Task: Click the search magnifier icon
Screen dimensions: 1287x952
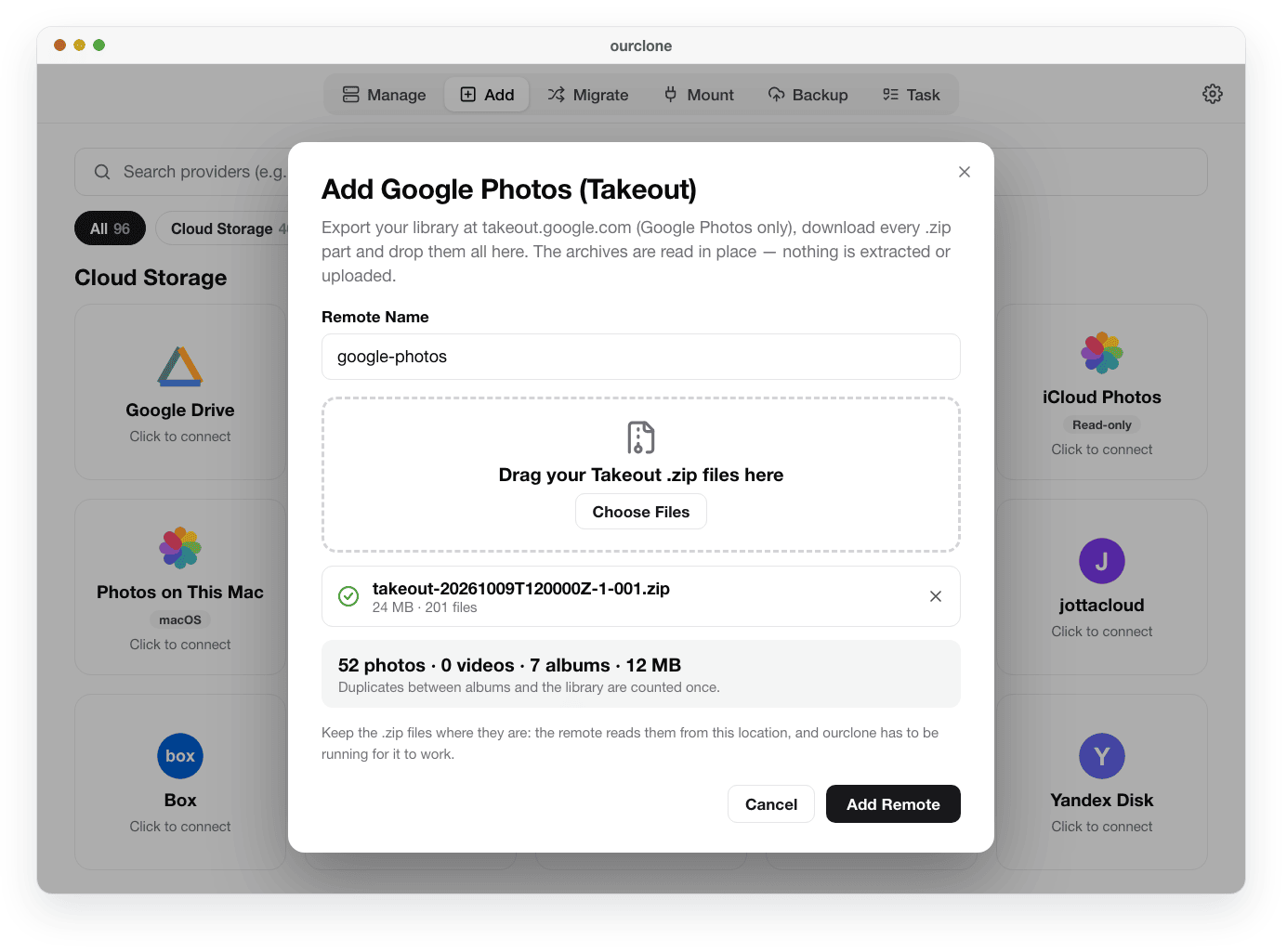Action: pos(102,172)
